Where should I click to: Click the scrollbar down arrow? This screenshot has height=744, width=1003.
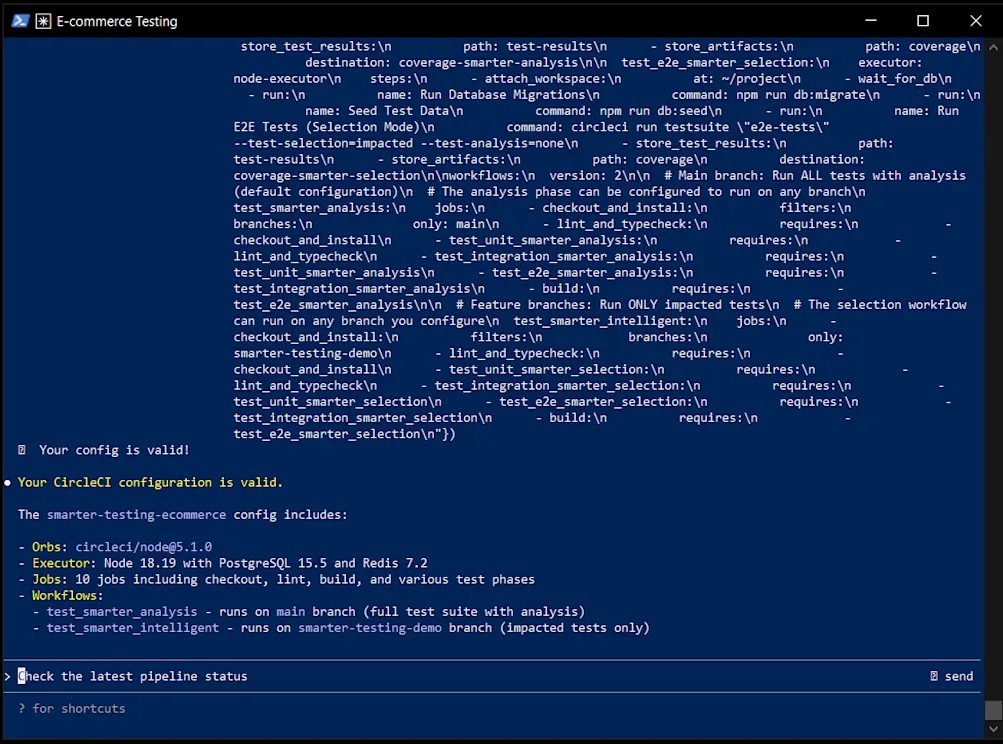(993, 729)
